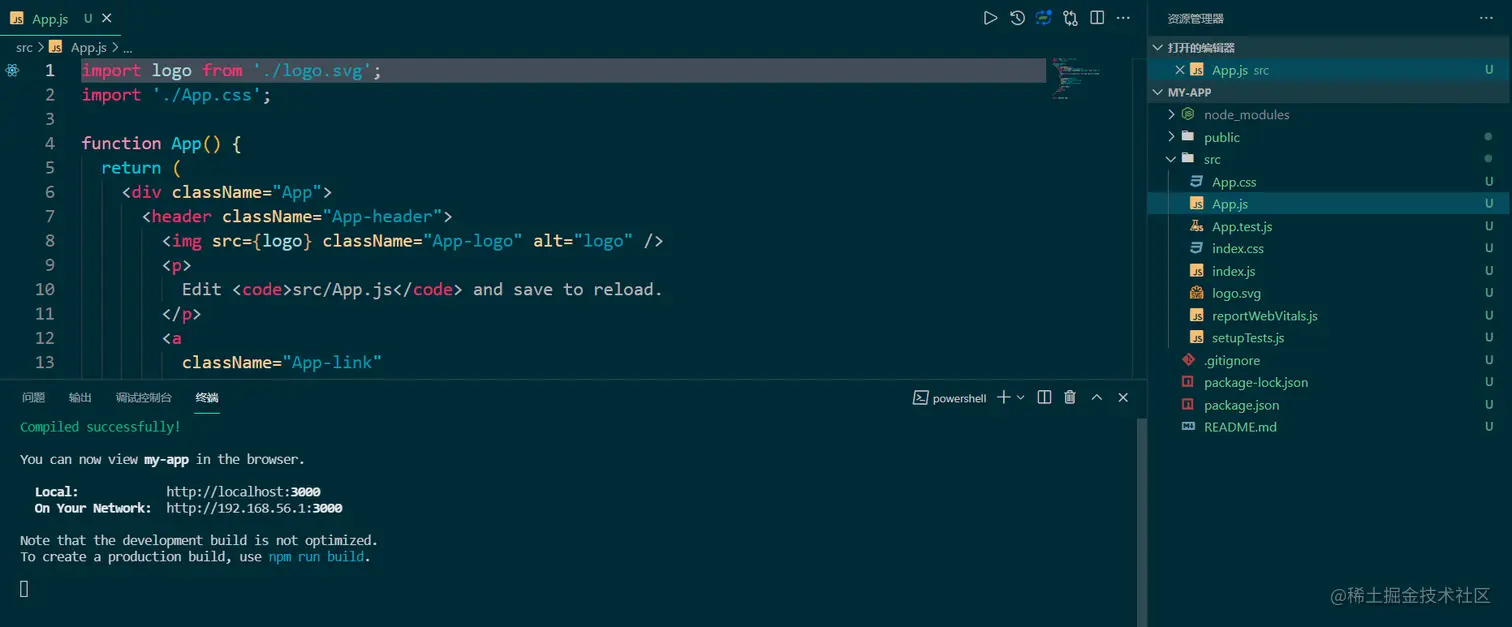Click the powershell terminal label
1512x627 pixels.
(959, 398)
